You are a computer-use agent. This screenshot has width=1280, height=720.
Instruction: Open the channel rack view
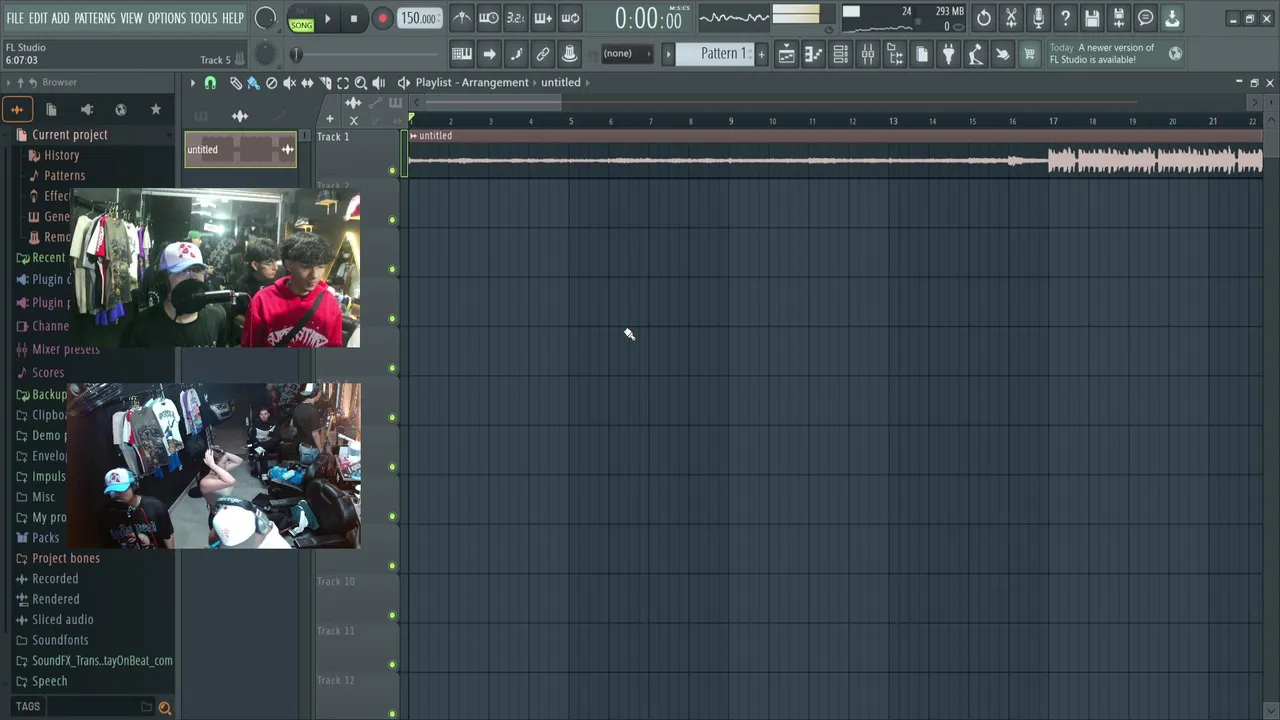click(841, 55)
